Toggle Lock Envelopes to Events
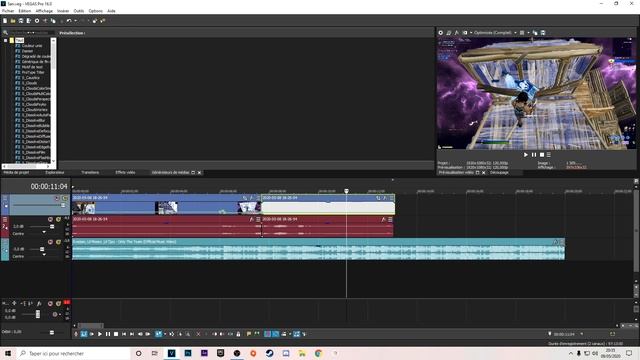Viewport: 640px width, 360px height. click(x=297, y=334)
